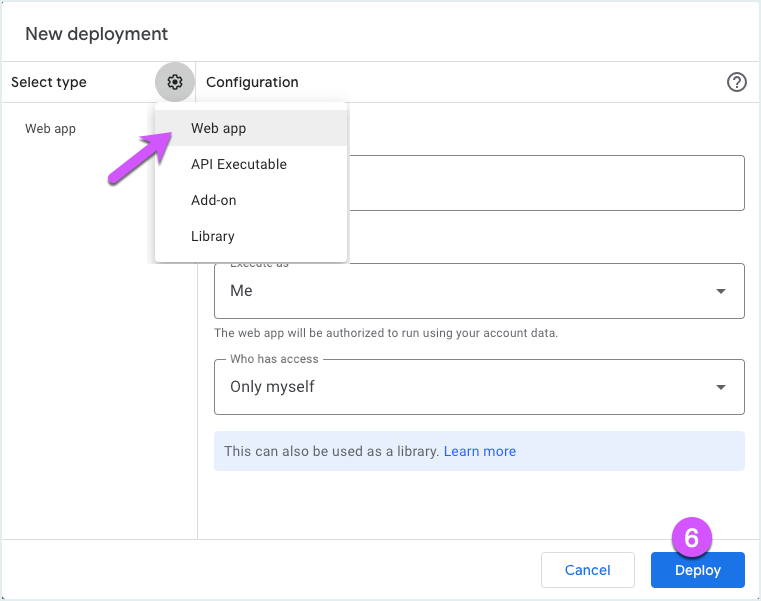Follow the Learn more link

point(480,451)
